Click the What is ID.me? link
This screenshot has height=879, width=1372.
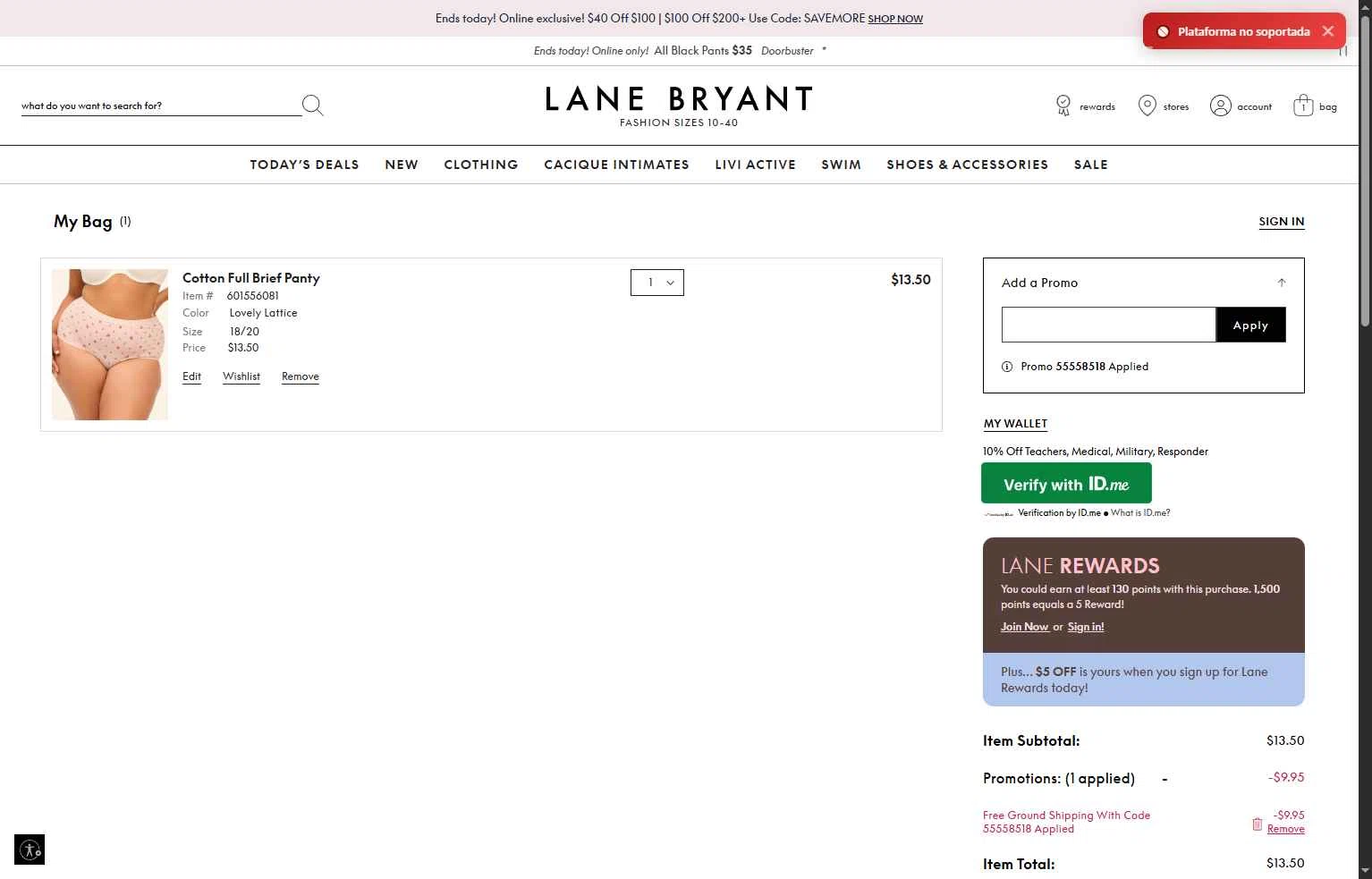1140,513
